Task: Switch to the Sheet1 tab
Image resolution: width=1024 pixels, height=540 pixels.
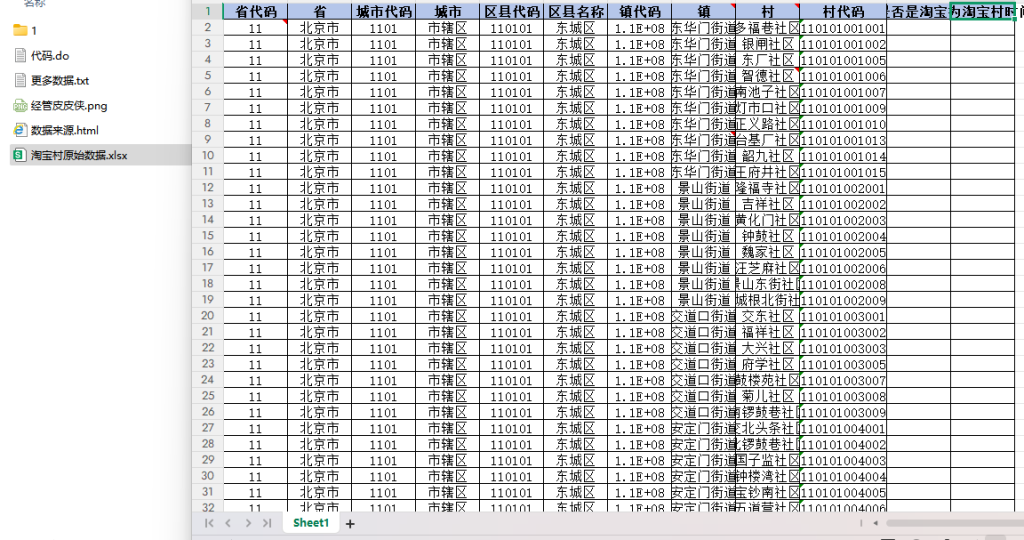Action: click(311, 523)
